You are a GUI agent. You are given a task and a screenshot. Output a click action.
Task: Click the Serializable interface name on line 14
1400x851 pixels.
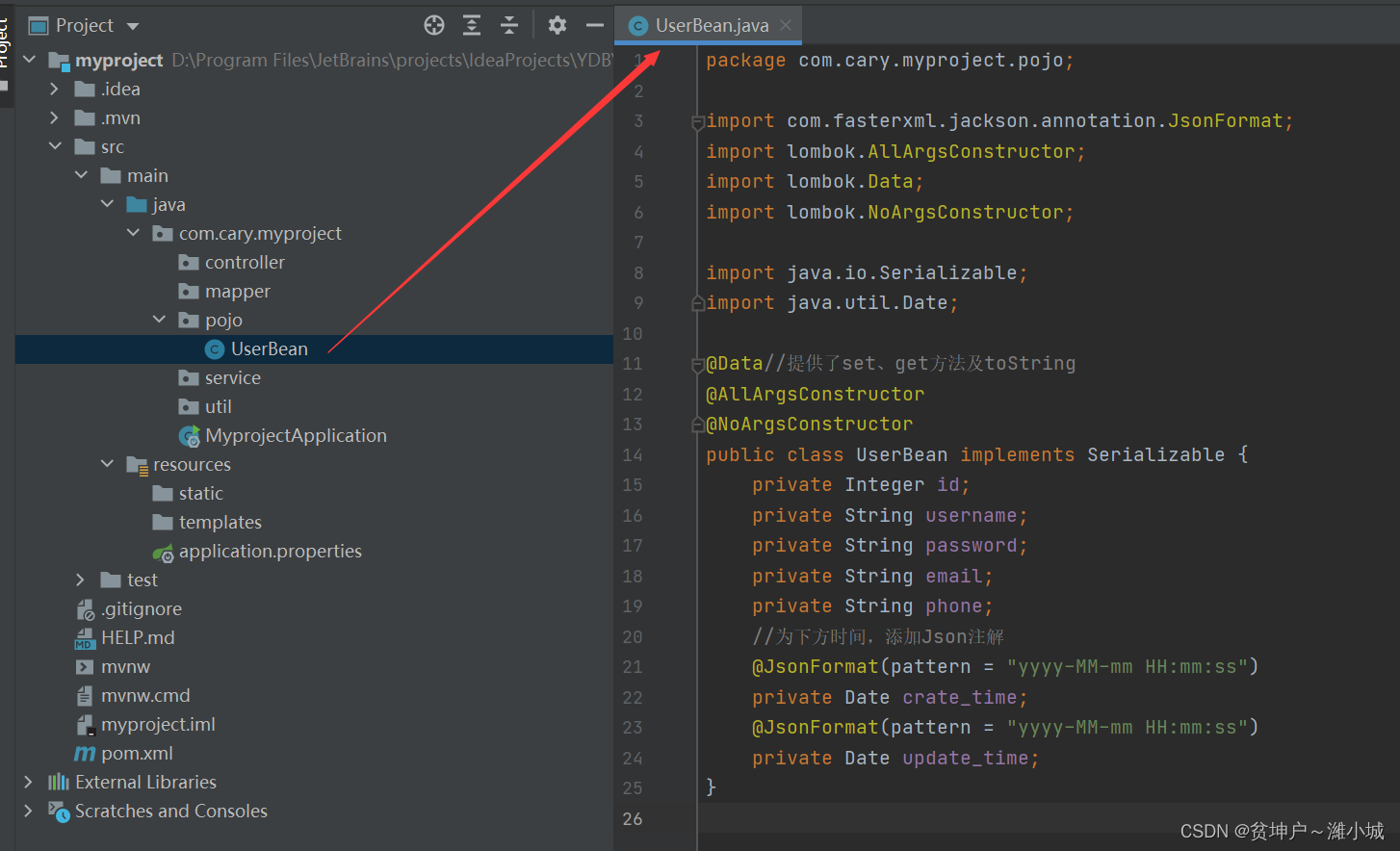pos(1155,454)
